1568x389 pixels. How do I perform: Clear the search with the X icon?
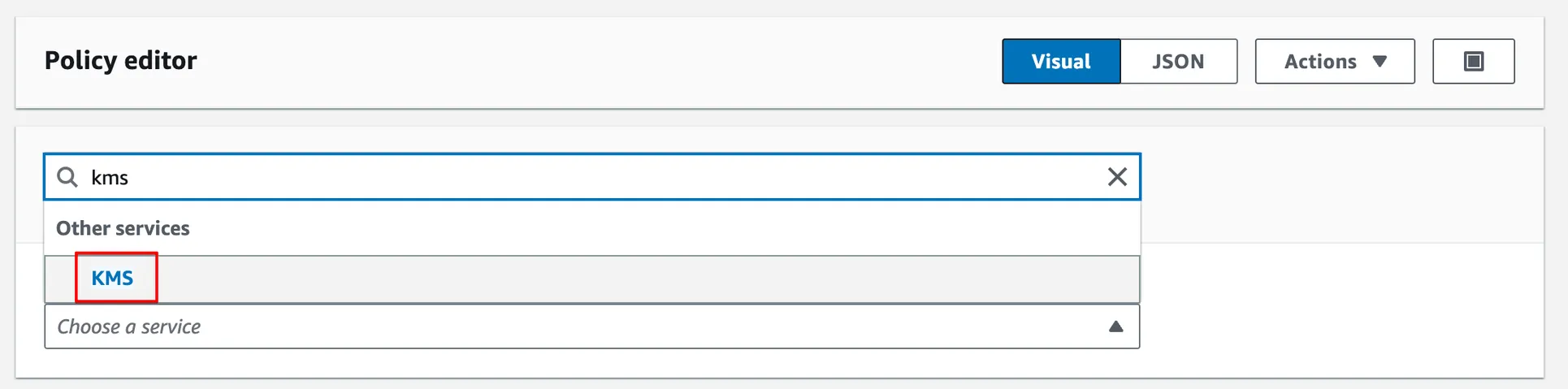tap(1117, 177)
